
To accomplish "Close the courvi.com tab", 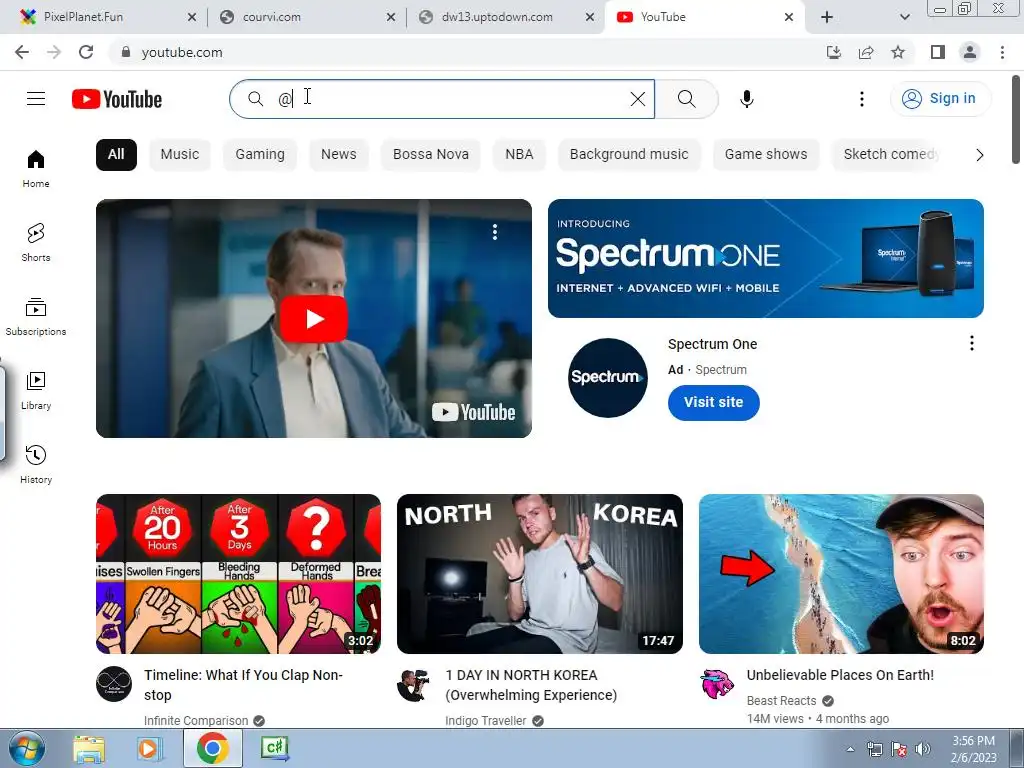I will pos(391,17).
